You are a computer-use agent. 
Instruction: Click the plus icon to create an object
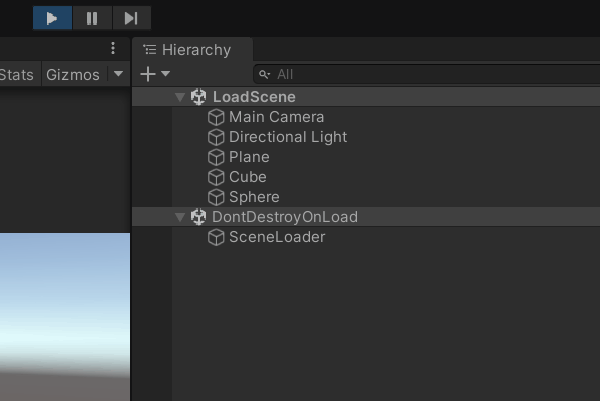[x=148, y=74]
